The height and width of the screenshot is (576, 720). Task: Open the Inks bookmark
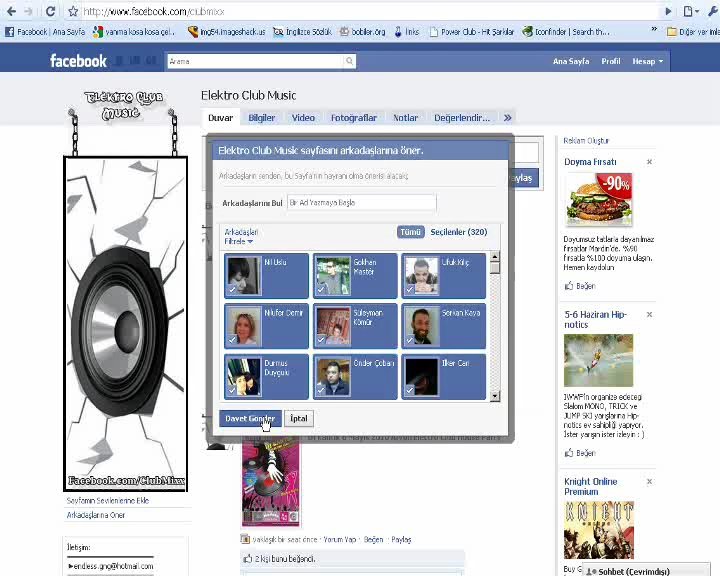[x=406, y=32]
